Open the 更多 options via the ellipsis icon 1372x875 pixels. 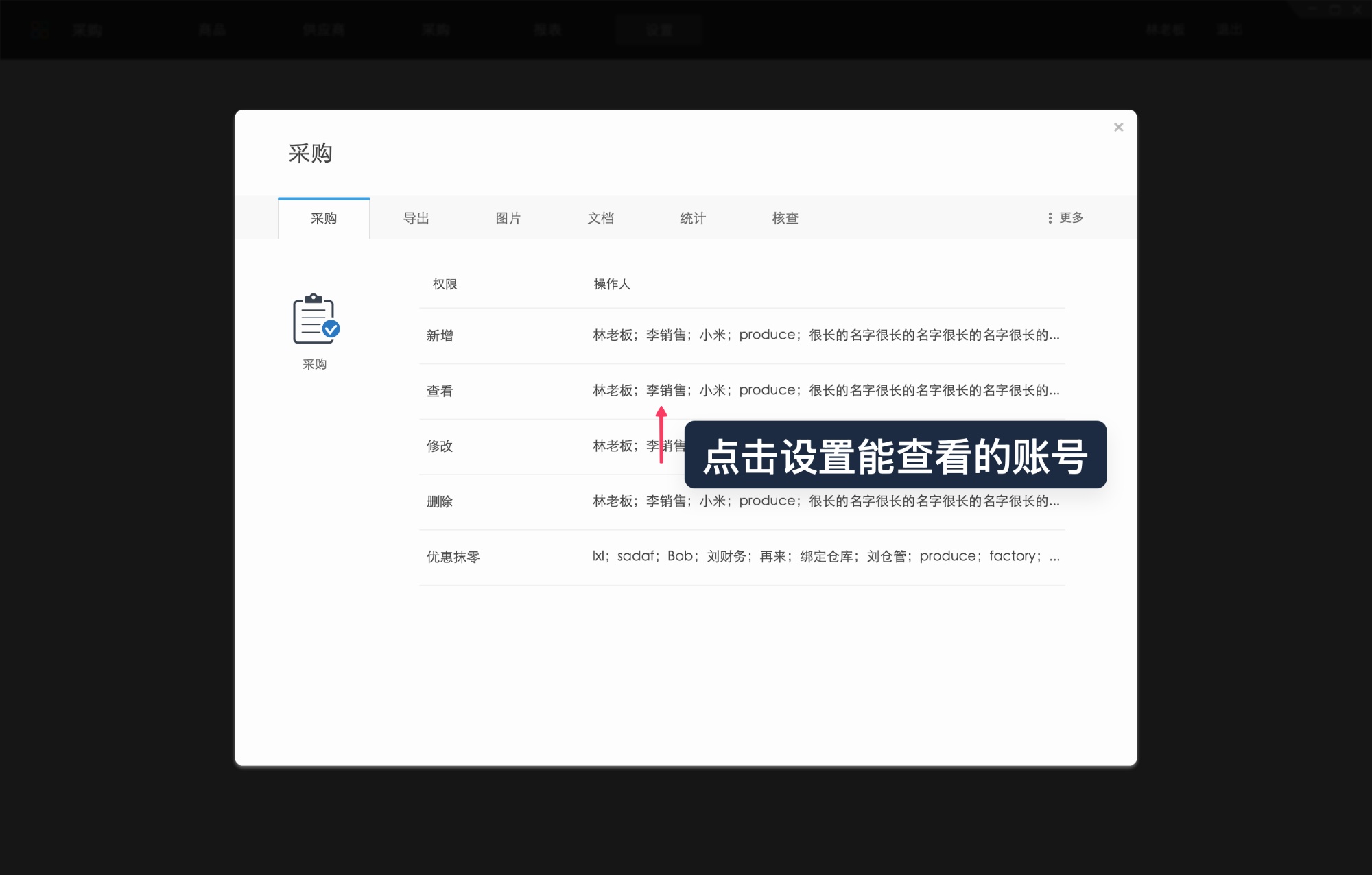1064,217
